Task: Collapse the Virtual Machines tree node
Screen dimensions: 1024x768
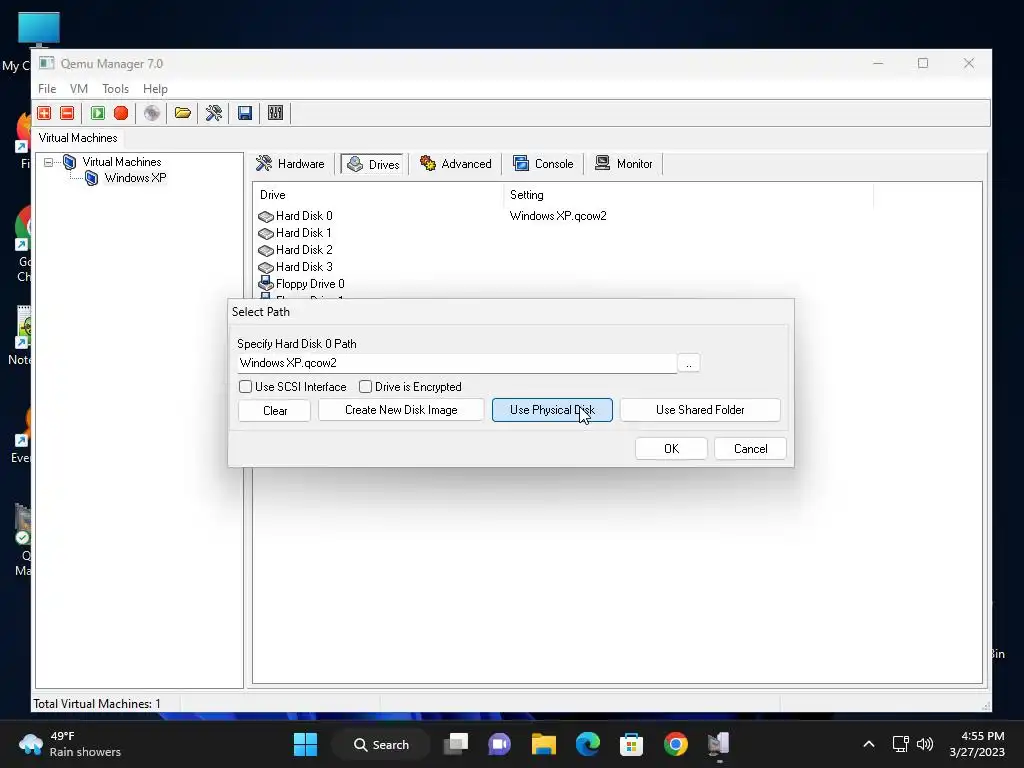Action: (x=48, y=162)
